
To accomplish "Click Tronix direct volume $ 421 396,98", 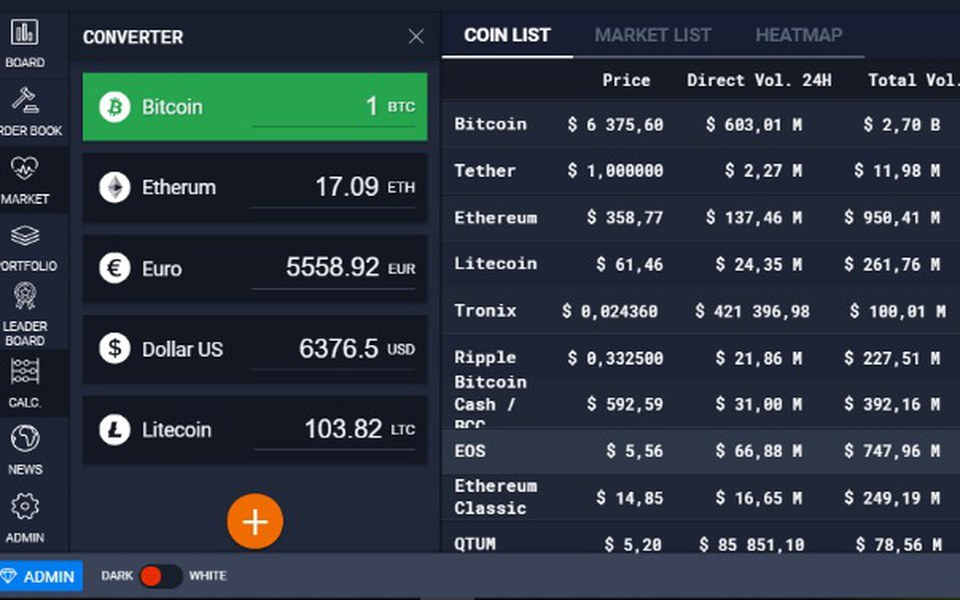I will [x=752, y=312].
